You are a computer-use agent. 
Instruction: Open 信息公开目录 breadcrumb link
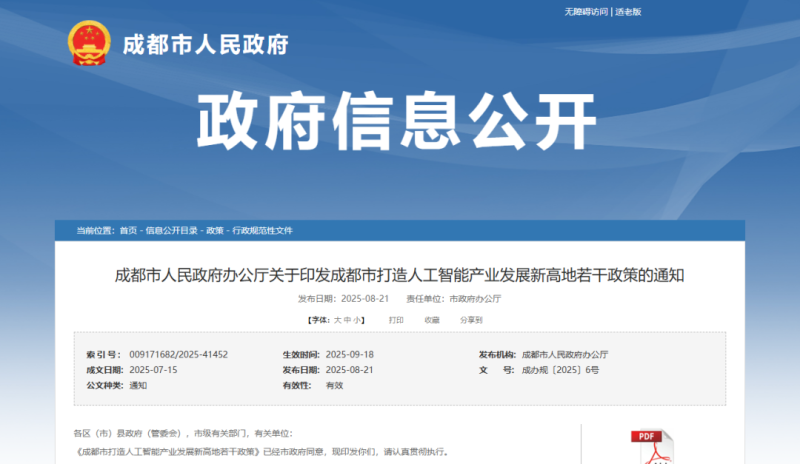point(171,230)
